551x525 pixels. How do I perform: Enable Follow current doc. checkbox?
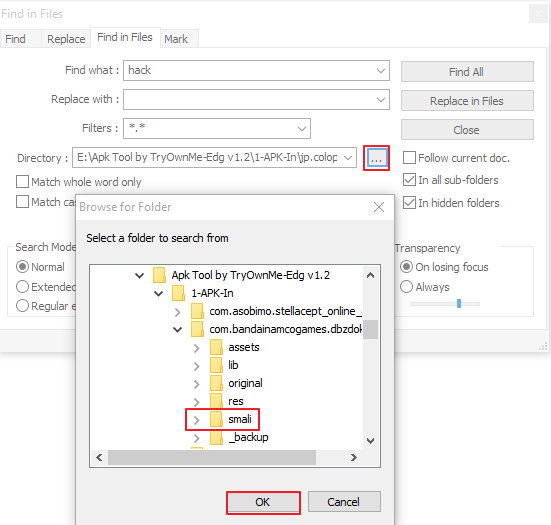409,158
